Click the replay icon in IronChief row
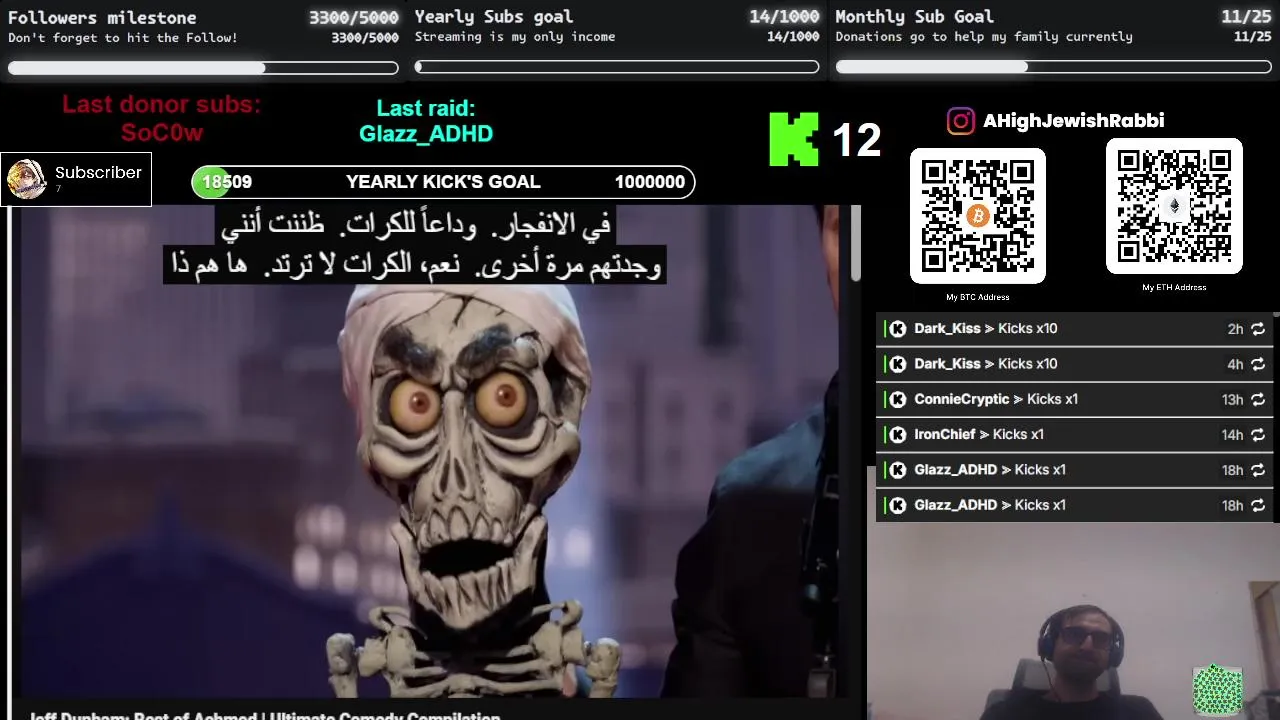Viewport: 1280px width, 720px height. [x=1258, y=435]
